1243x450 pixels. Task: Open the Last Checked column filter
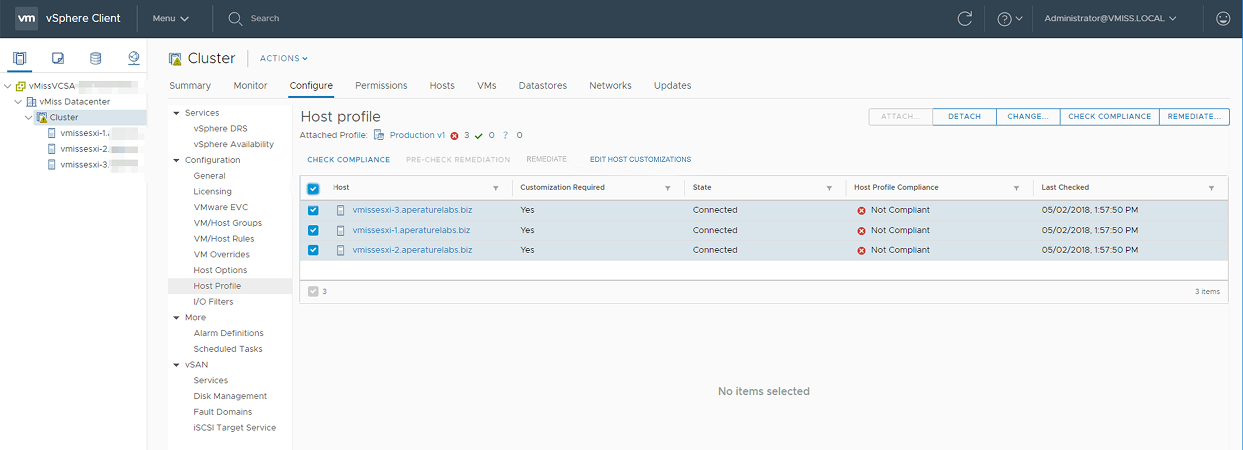click(x=1211, y=188)
